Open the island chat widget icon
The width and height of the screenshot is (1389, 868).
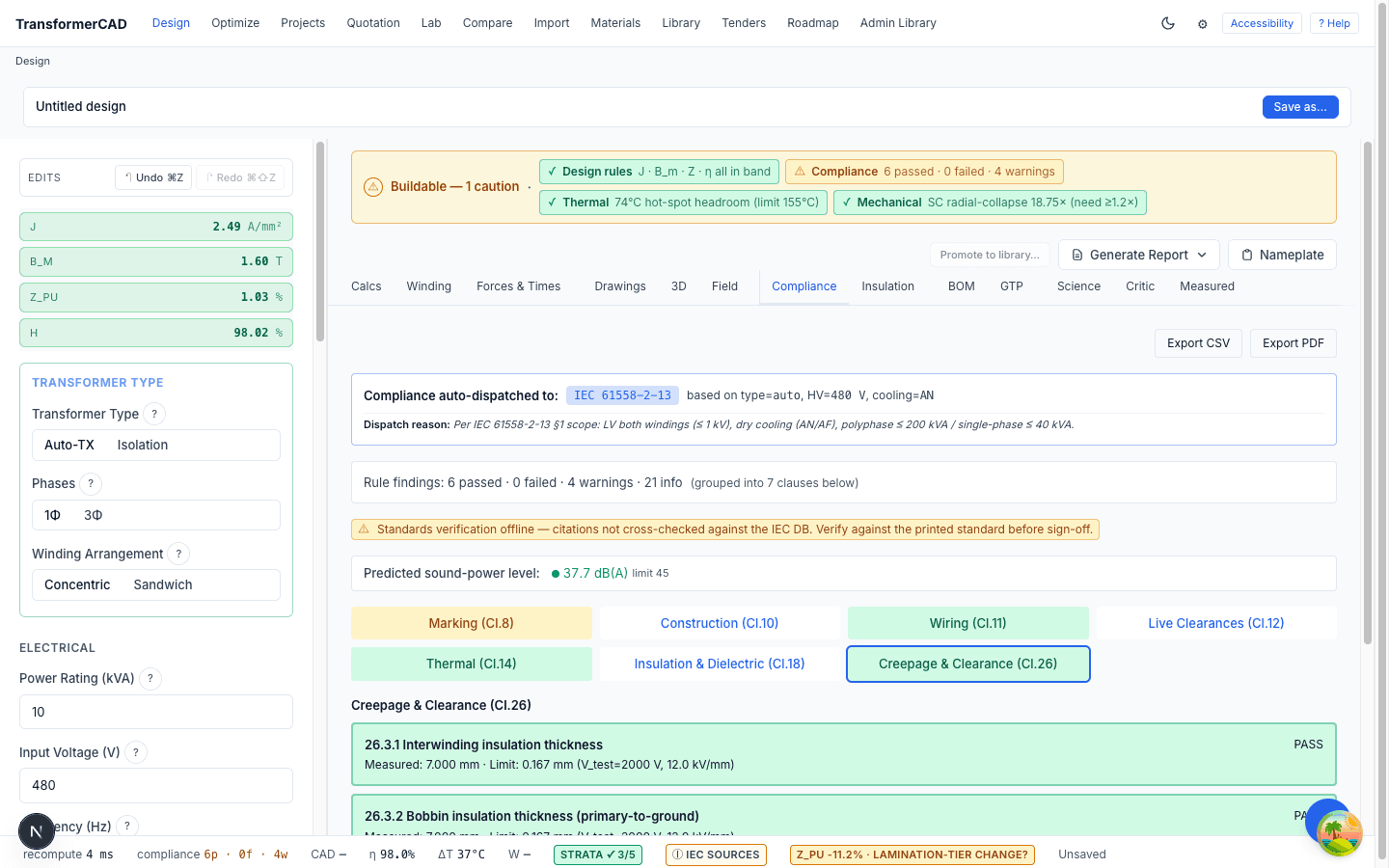1339,833
